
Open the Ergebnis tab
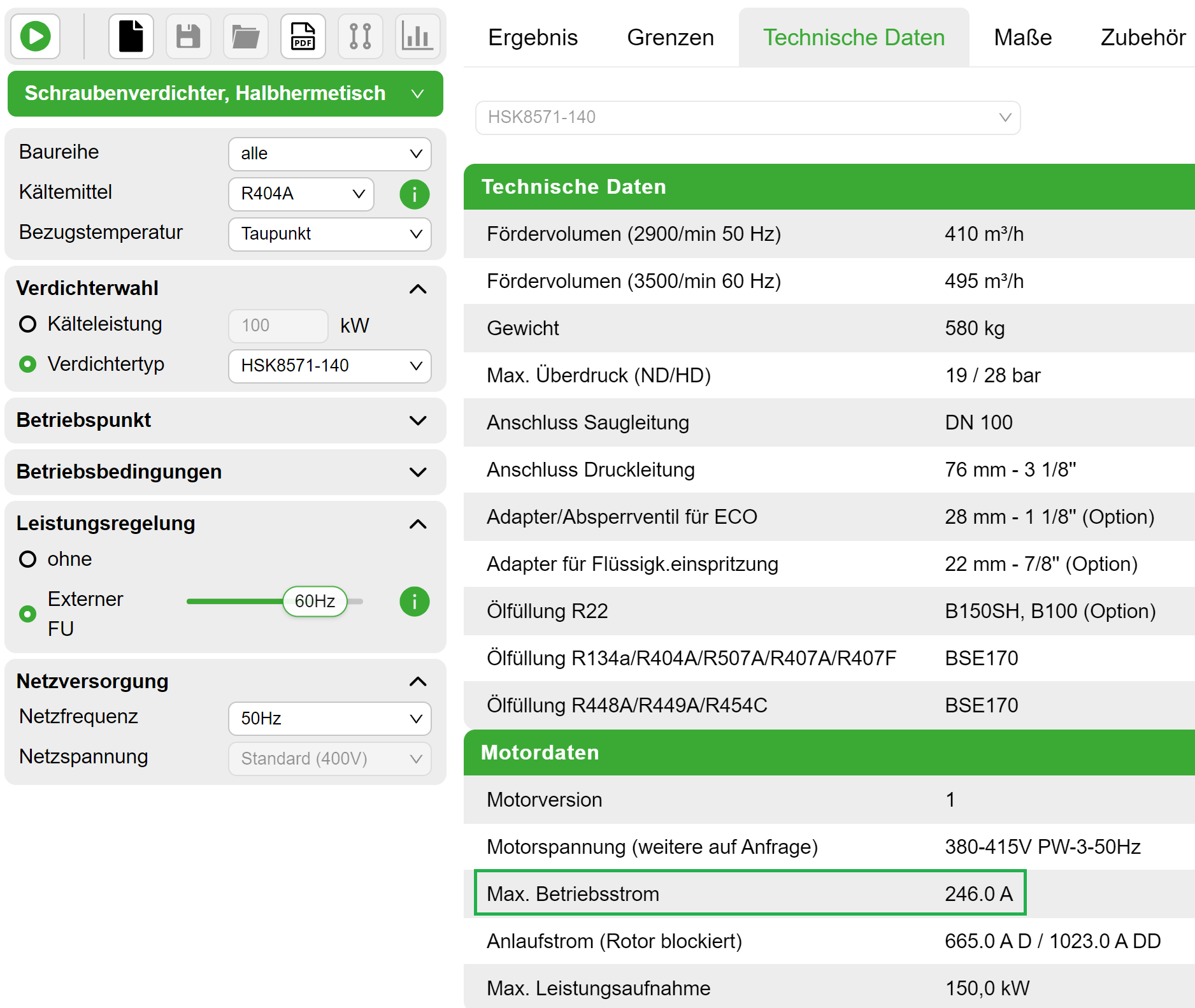pyautogui.click(x=533, y=38)
